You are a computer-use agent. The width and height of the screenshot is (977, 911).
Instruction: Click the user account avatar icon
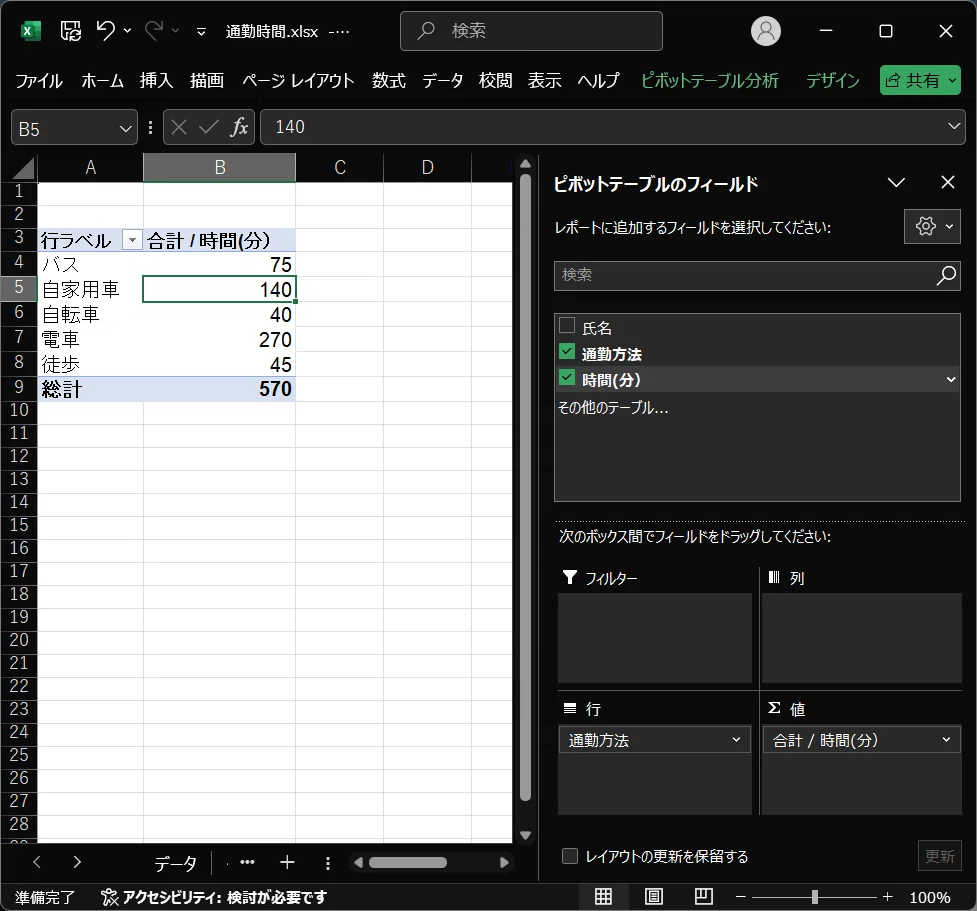(x=766, y=31)
